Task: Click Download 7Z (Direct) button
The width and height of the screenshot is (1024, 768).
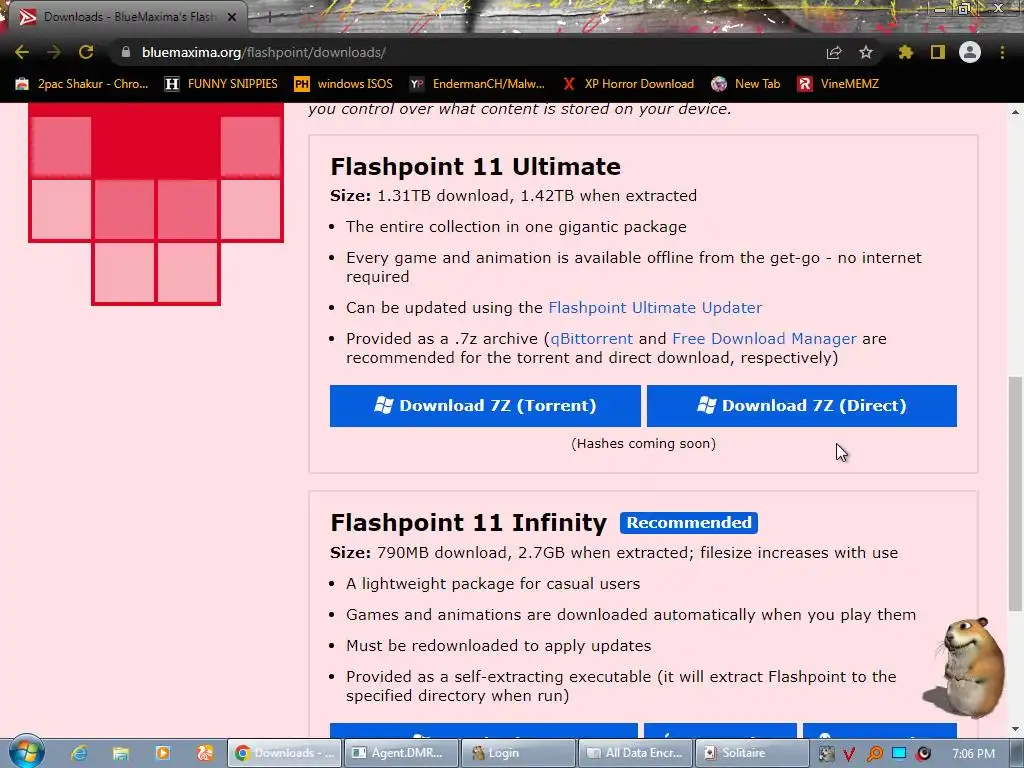Action: click(x=802, y=406)
